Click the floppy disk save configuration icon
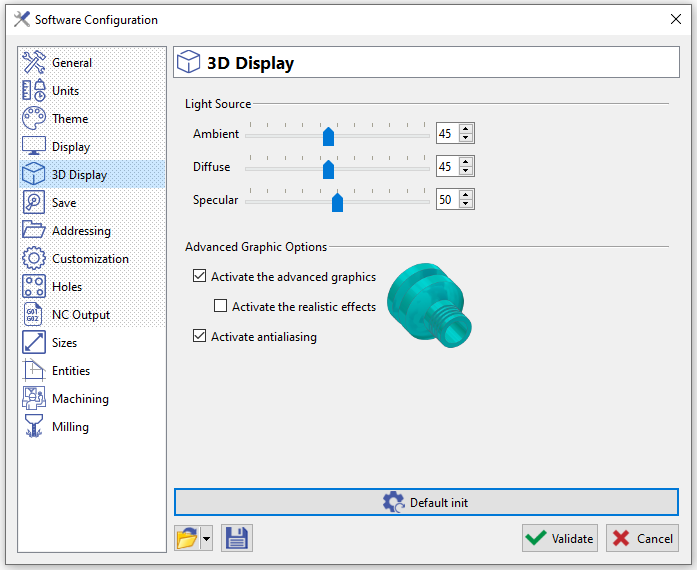697x570 pixels. click(x=237, y=538)
